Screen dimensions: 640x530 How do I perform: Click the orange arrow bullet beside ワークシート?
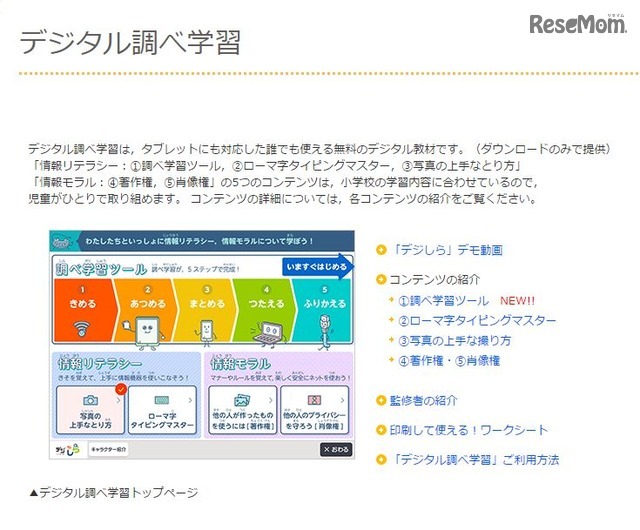pyautogui.click(x=380, y=430)
